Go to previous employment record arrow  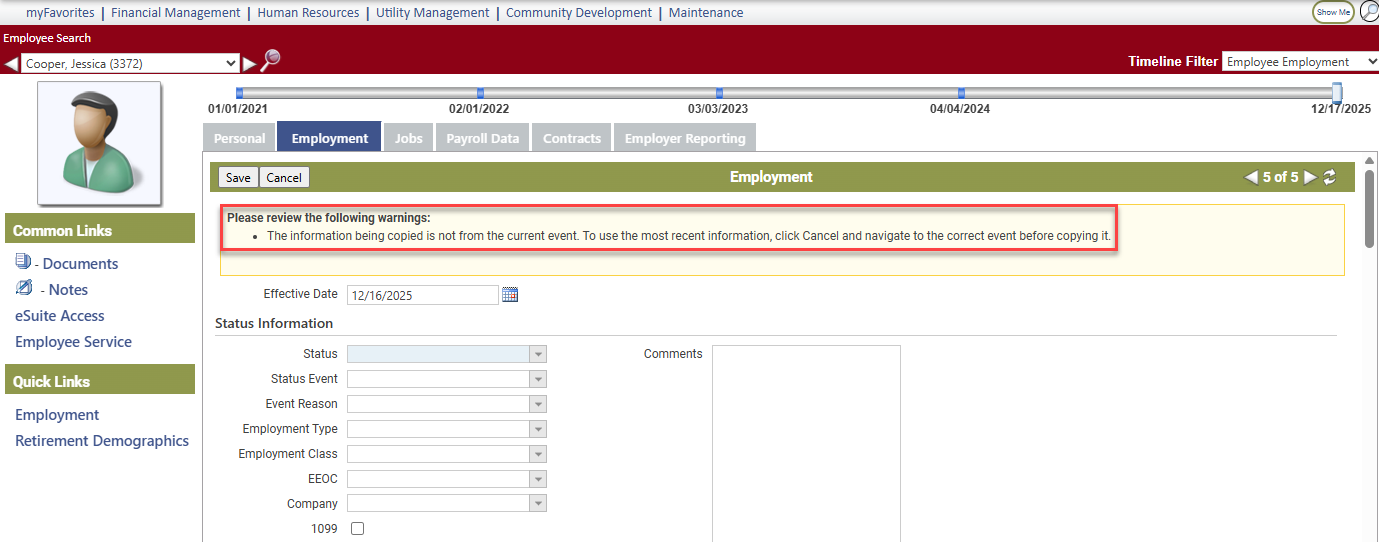(x=1250, y=177)
